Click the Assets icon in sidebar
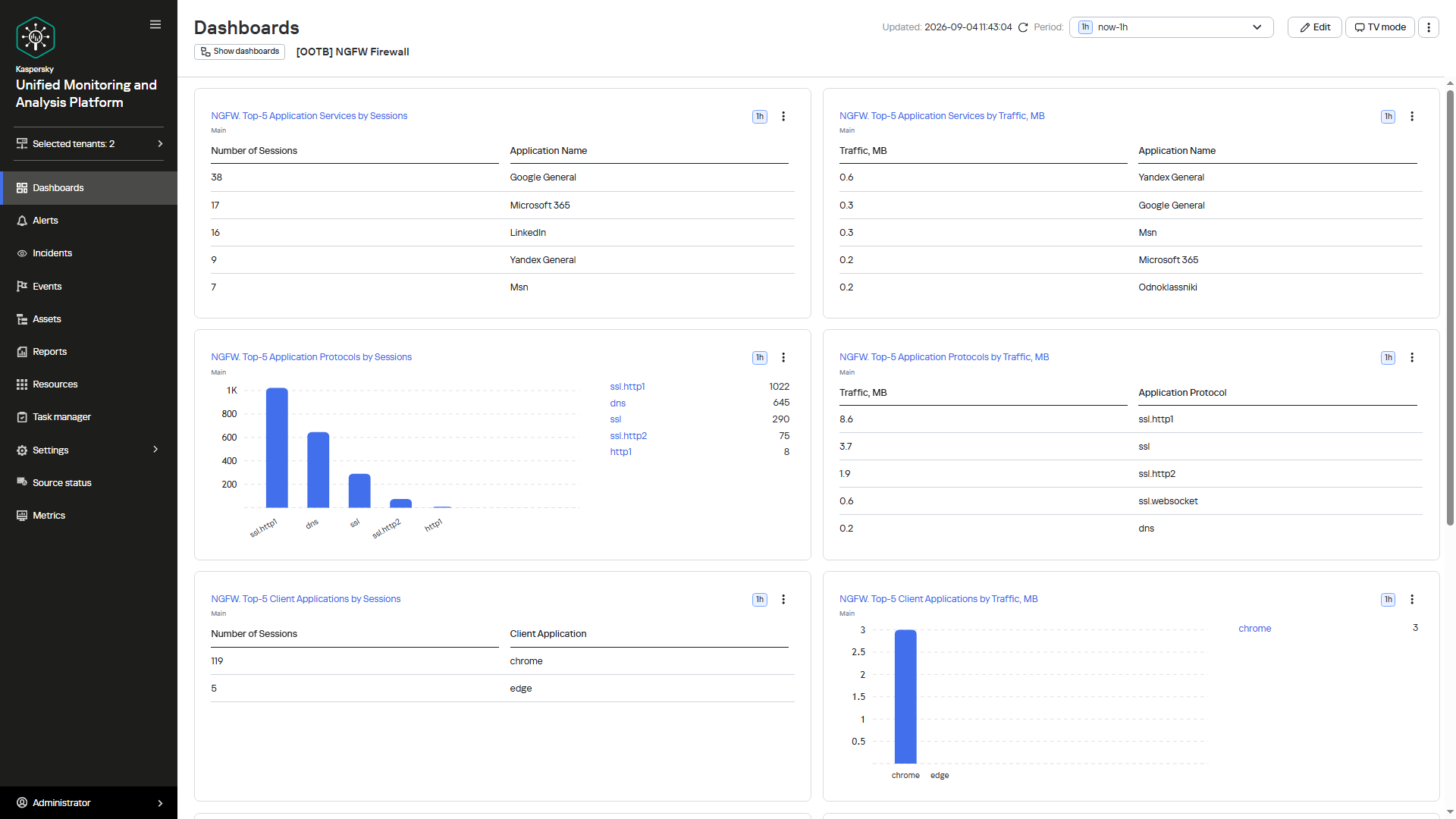Viewport: 1456px width, 819px height. [x=22, y=319]
